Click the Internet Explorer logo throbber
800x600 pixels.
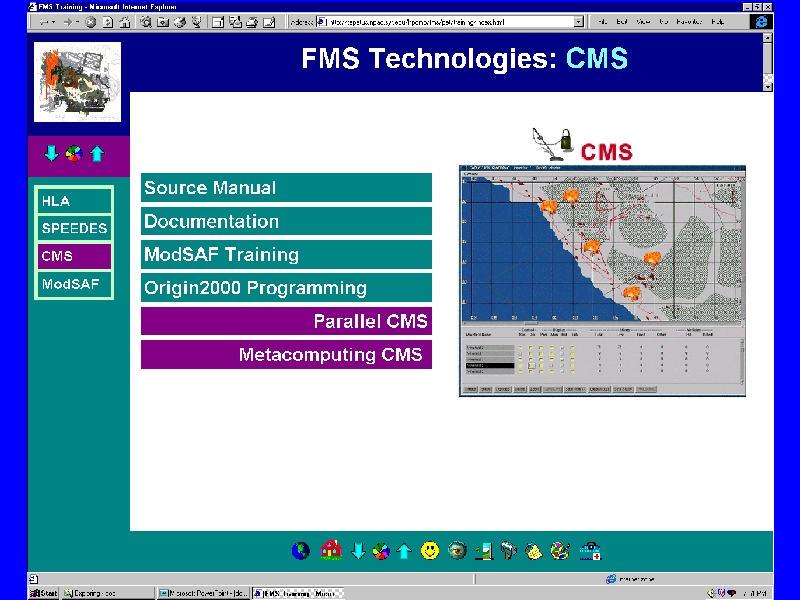click(x=761, y=21)
